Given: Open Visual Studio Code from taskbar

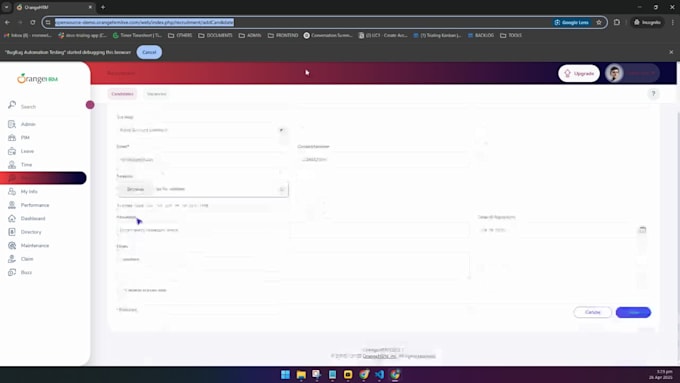Looking at the screenshot, I should pos(379,374).
